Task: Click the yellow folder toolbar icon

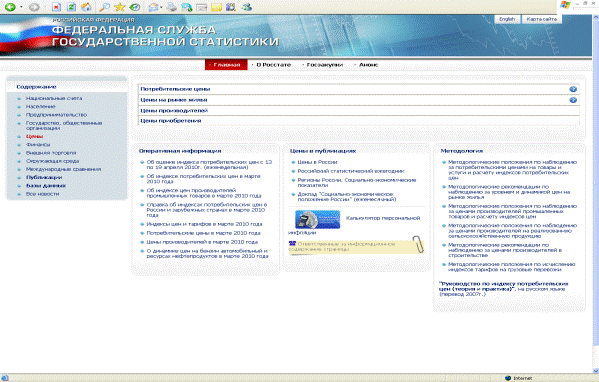Action: (x=217, y=6)
